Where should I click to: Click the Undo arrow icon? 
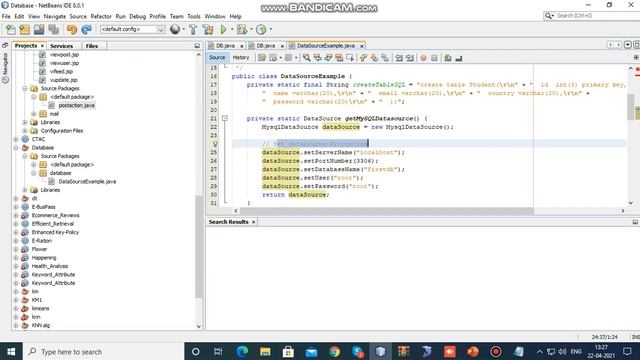(72, 29)
